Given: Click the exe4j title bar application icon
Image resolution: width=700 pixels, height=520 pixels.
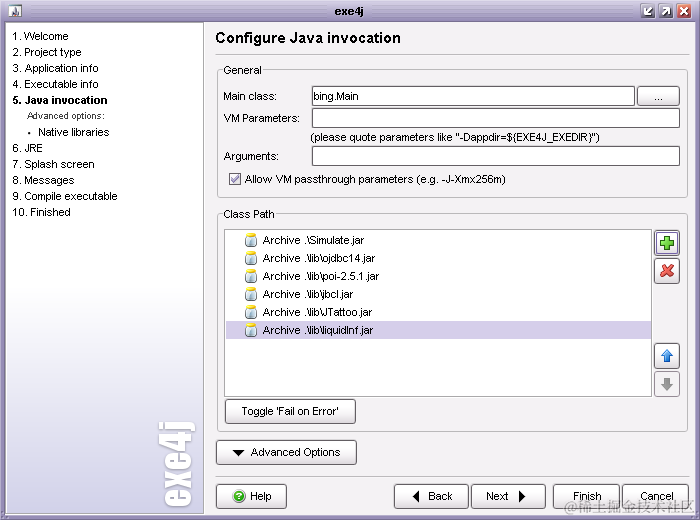Looking at the screenshot, I should coord(15,11).
